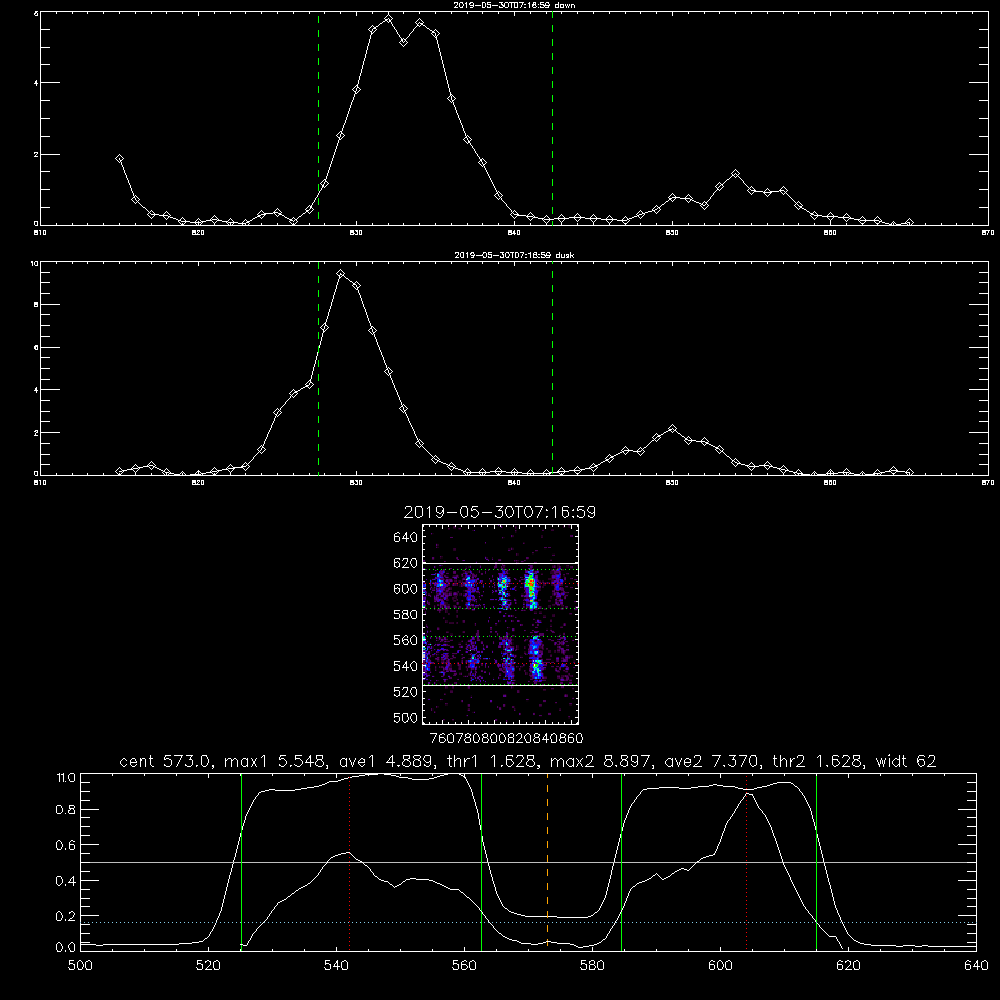The width and height of the screenshot is (1000, 1000).
Task: Click the 500 label on the bottom plot x-axis
Action: 80,966
